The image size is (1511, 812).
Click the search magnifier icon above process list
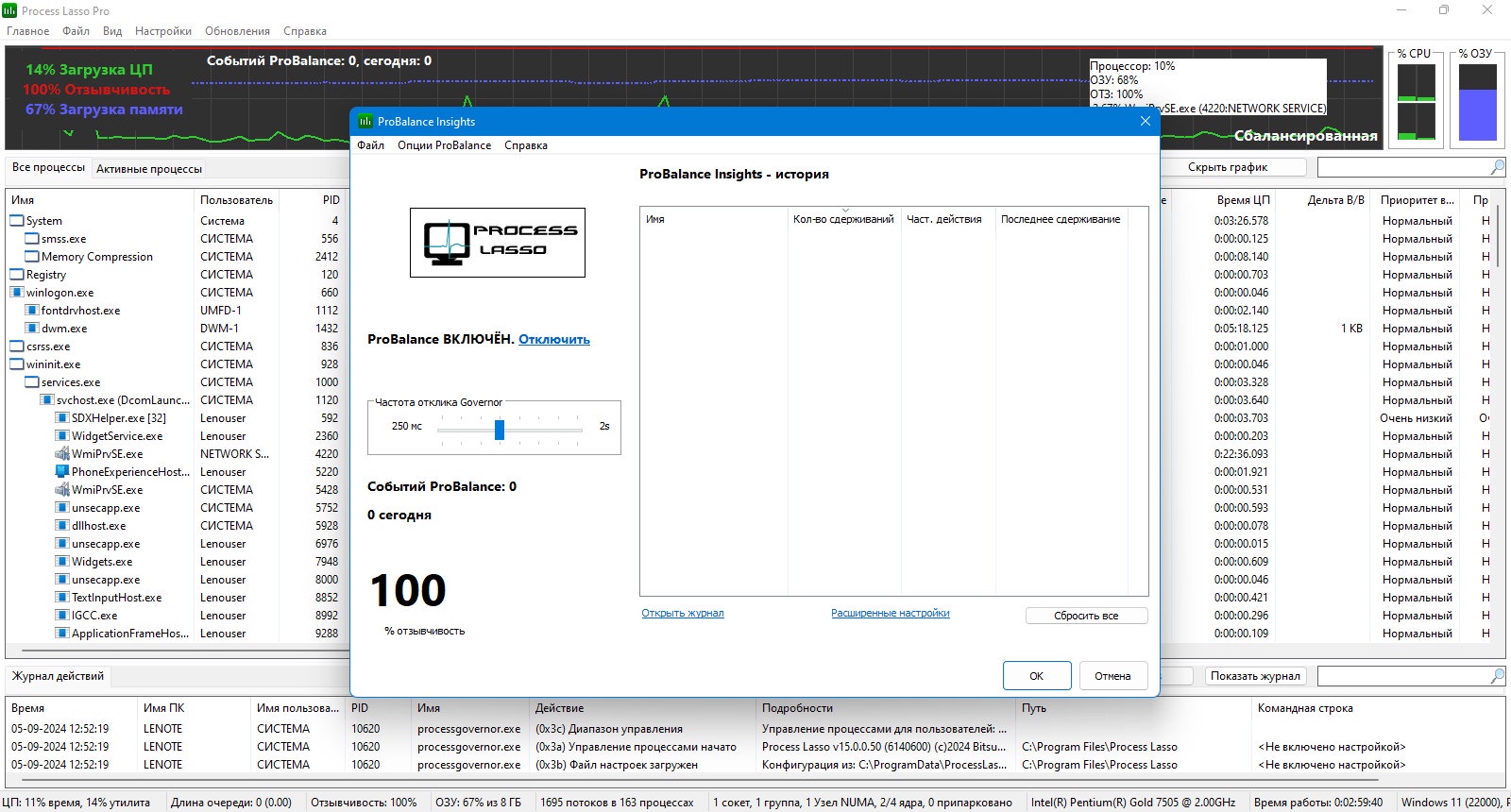(x=1497, y=167)
